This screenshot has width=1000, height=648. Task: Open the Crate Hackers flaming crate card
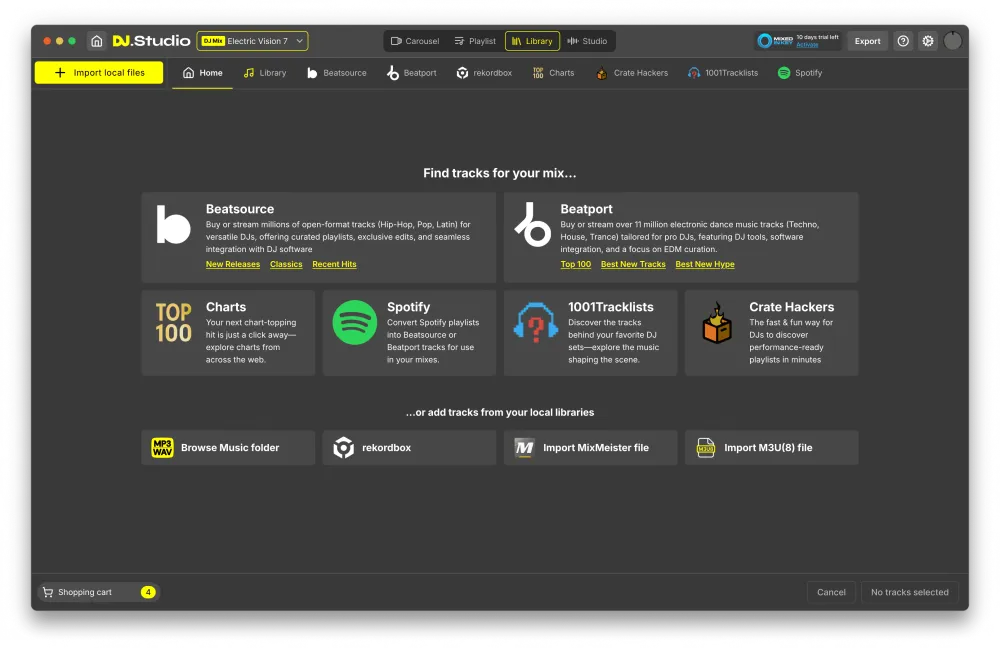point(772,333)
